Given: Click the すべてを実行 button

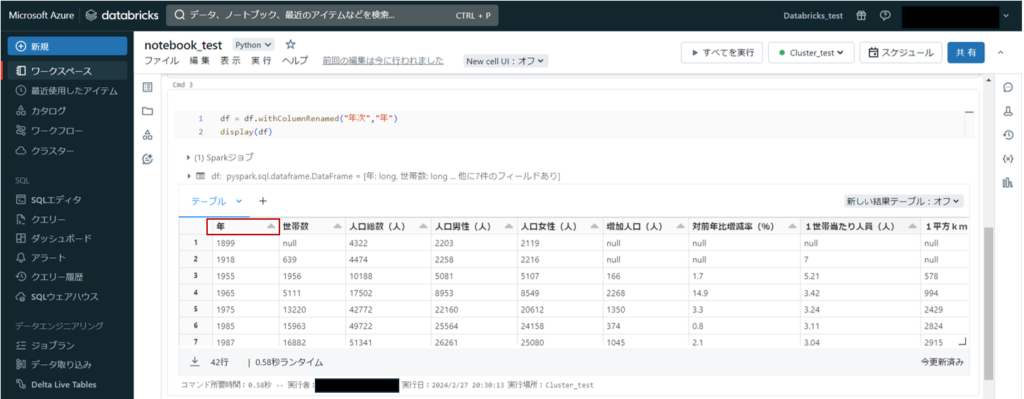Looking at the screenshot, I should 722,54.
